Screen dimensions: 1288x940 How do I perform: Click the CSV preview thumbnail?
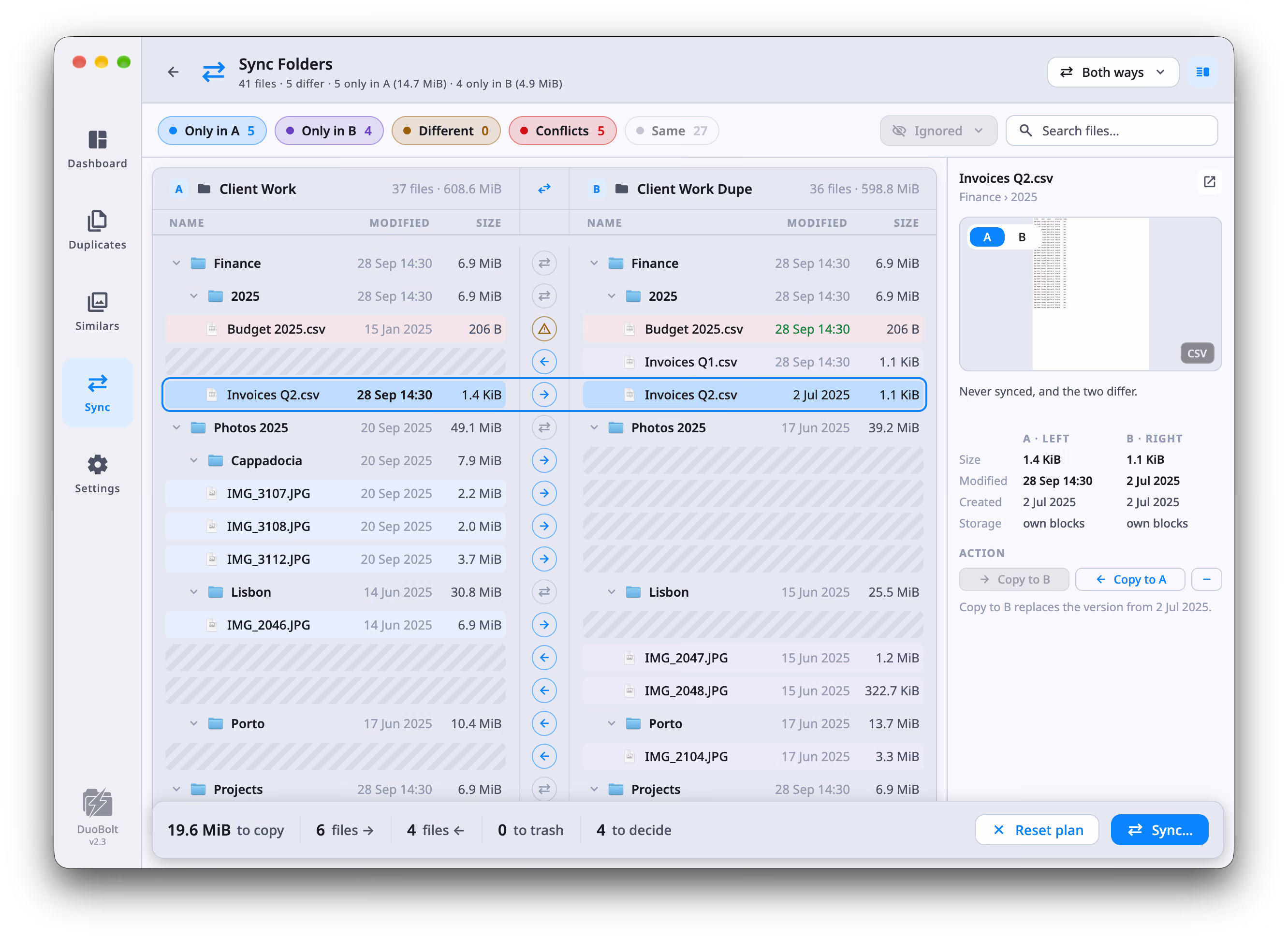(1090, 294)
